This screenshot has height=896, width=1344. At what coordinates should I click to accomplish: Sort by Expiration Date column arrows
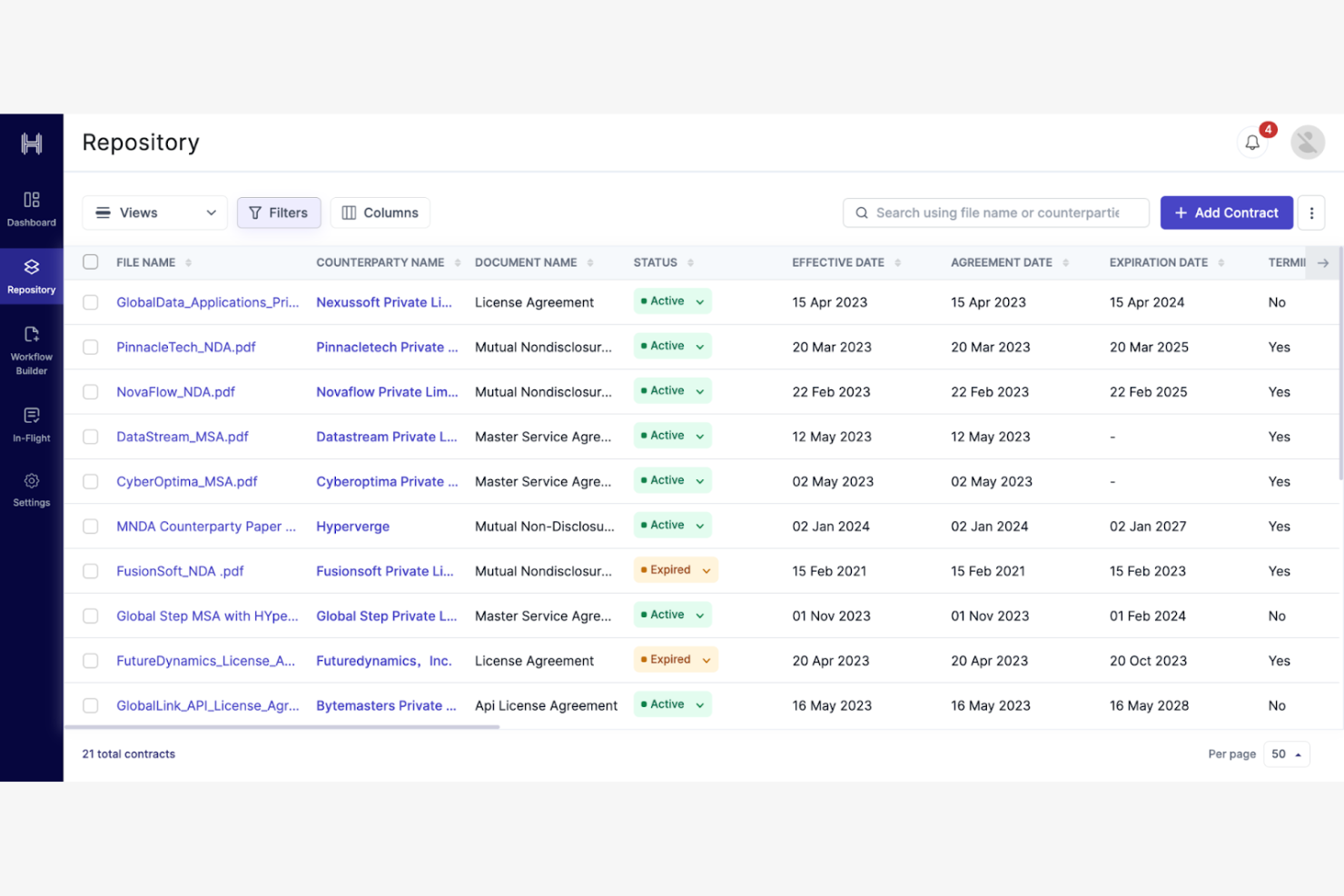point(1220,263)
